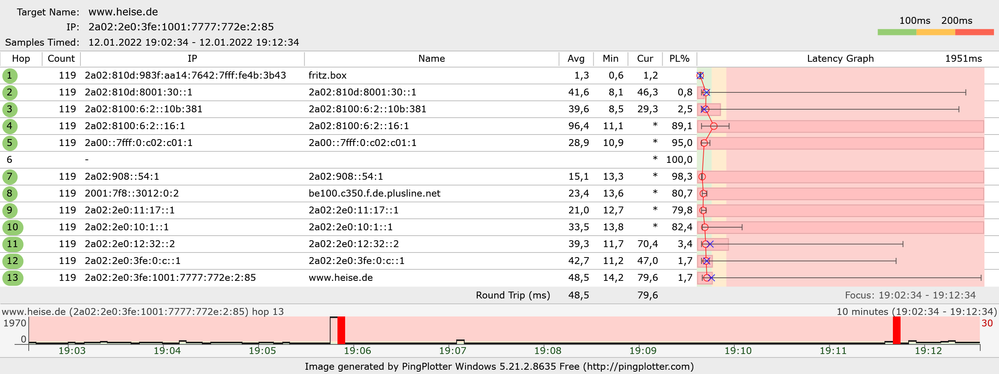Click the 10 minutes timeline range label

[x=916, y=312]
